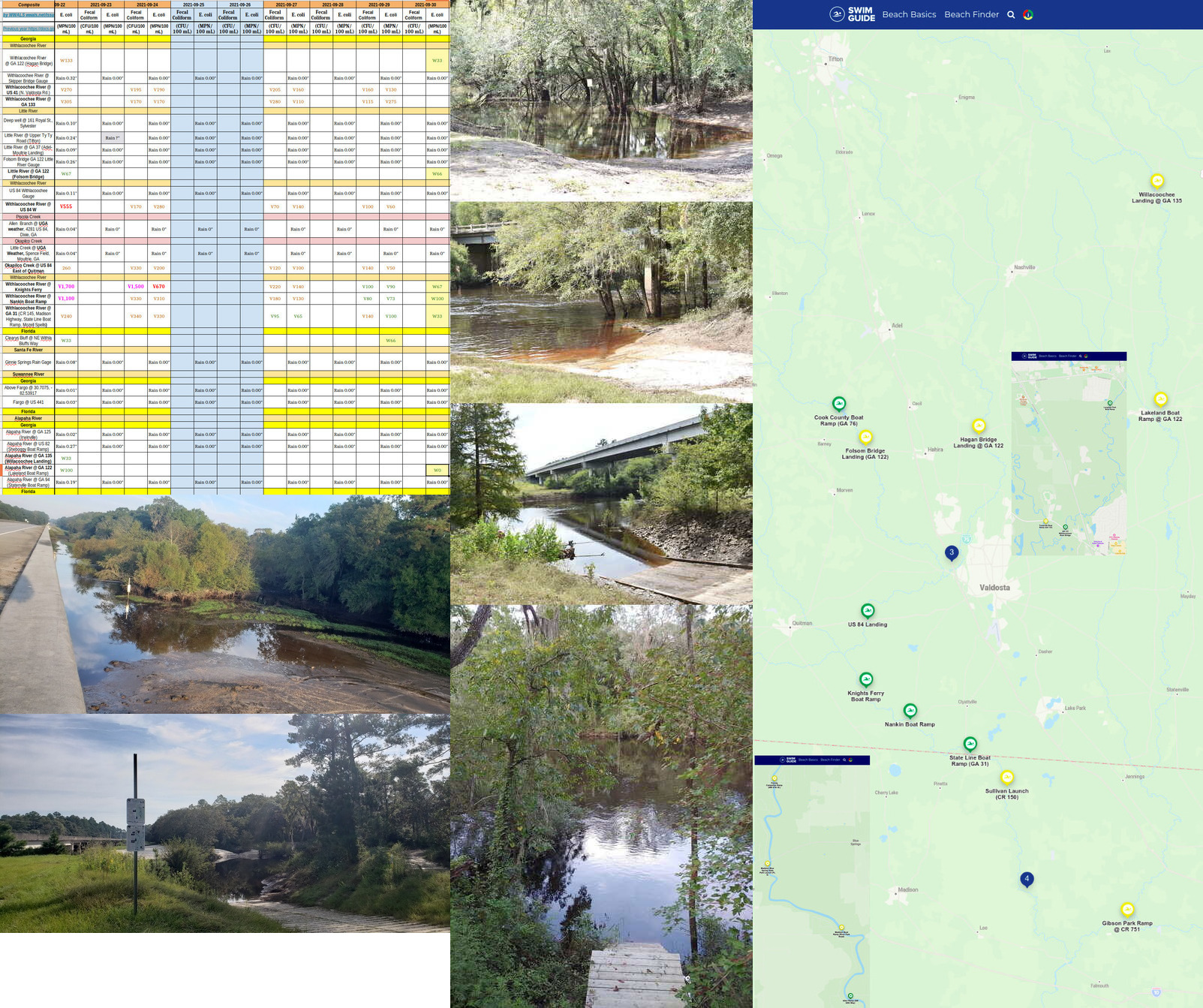The width and height of the screenshot is (1203, 1008).
Task: Select the V670 cell in Knights Ferry row
Action: [159, 287]
